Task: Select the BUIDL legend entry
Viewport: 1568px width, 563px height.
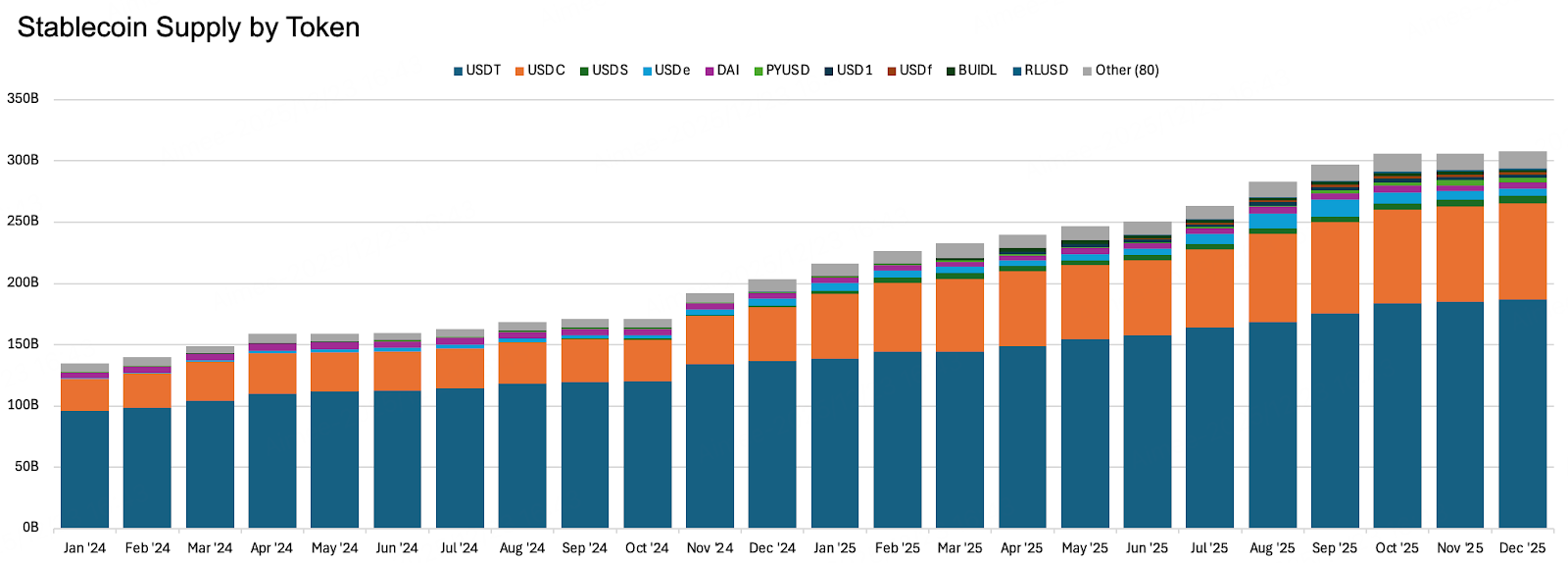Action: coord(971,71)
